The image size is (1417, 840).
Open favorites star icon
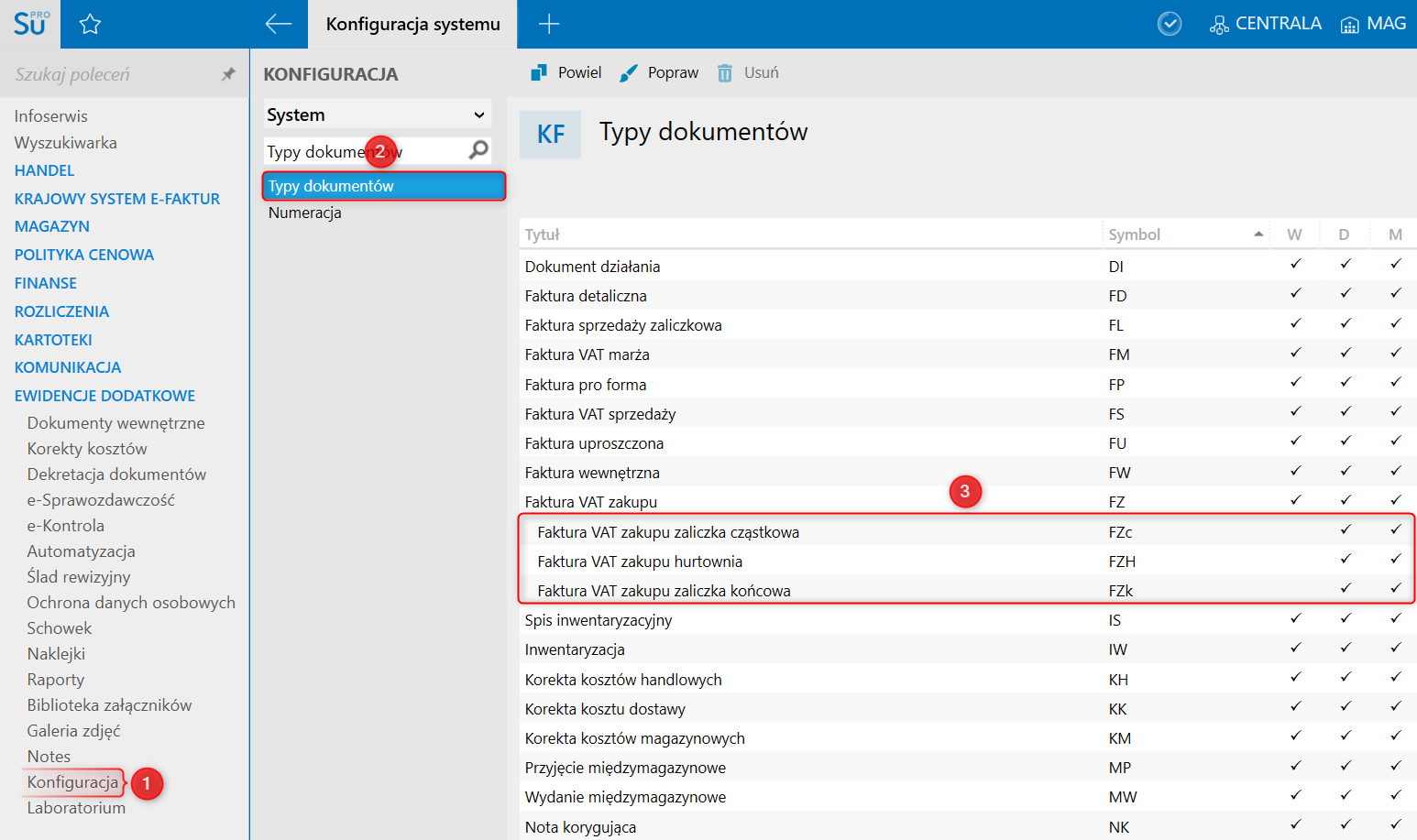(90, 25)
